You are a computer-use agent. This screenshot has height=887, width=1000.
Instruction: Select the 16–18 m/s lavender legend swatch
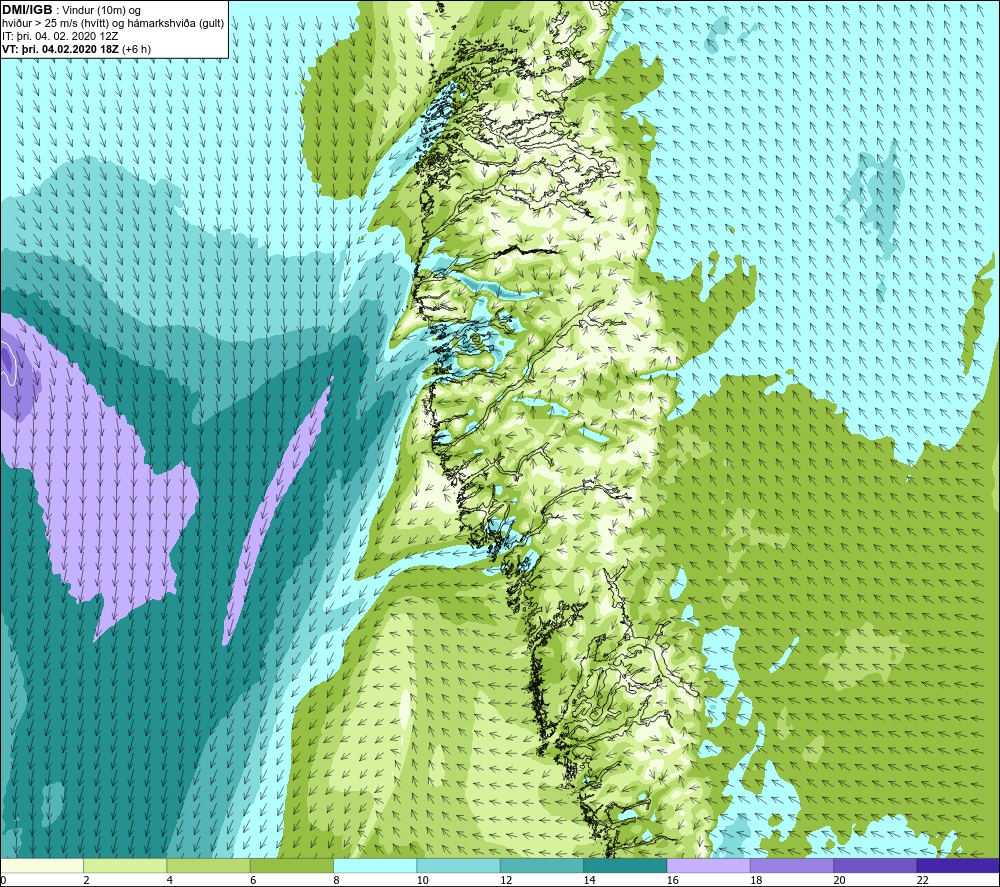(709, 865)
